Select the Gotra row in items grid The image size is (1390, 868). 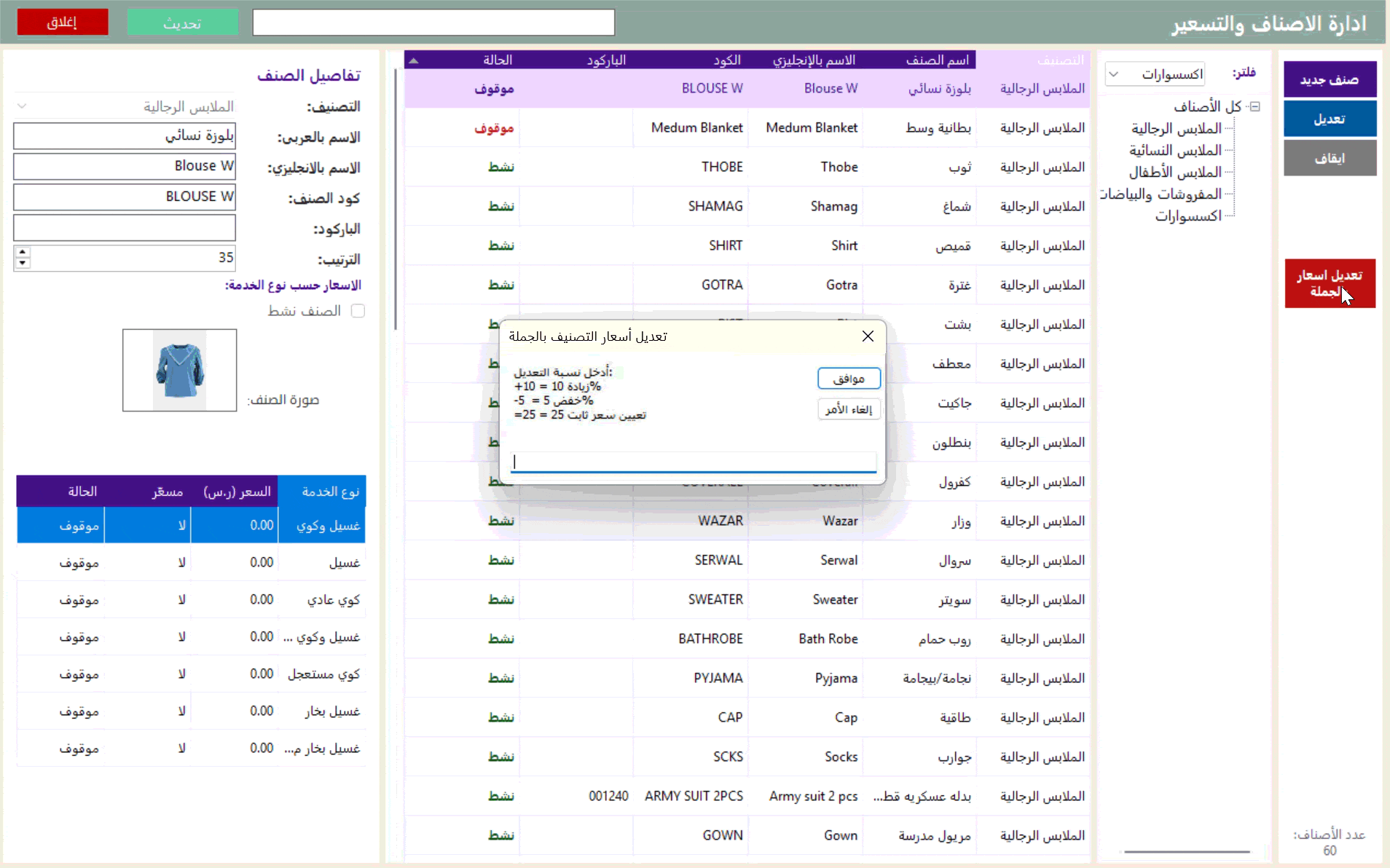click(747, 285)
